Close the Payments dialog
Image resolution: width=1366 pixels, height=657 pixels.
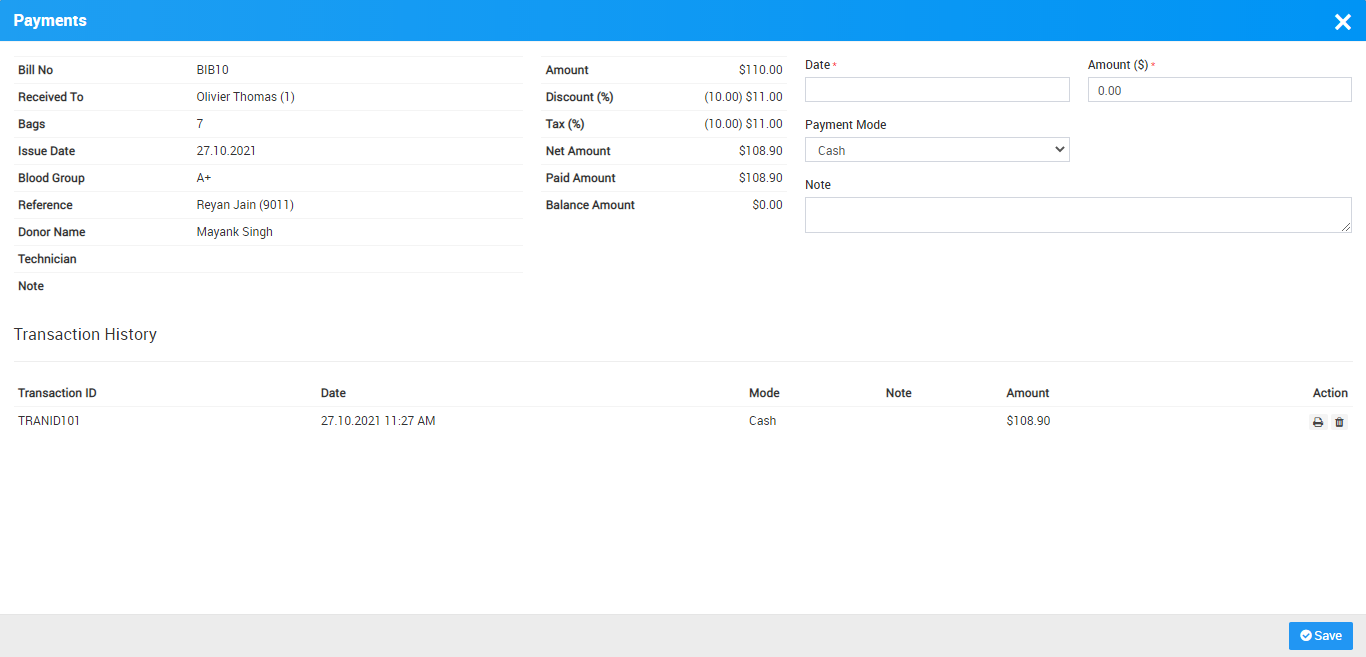point(1343,22)
